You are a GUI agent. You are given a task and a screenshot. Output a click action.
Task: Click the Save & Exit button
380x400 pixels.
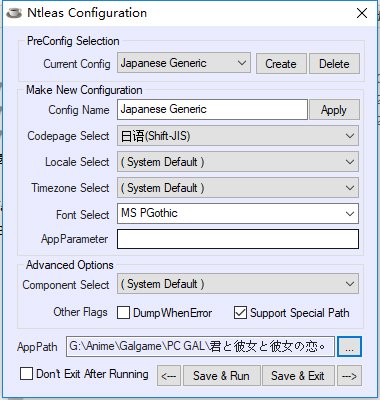pos(298,376)
